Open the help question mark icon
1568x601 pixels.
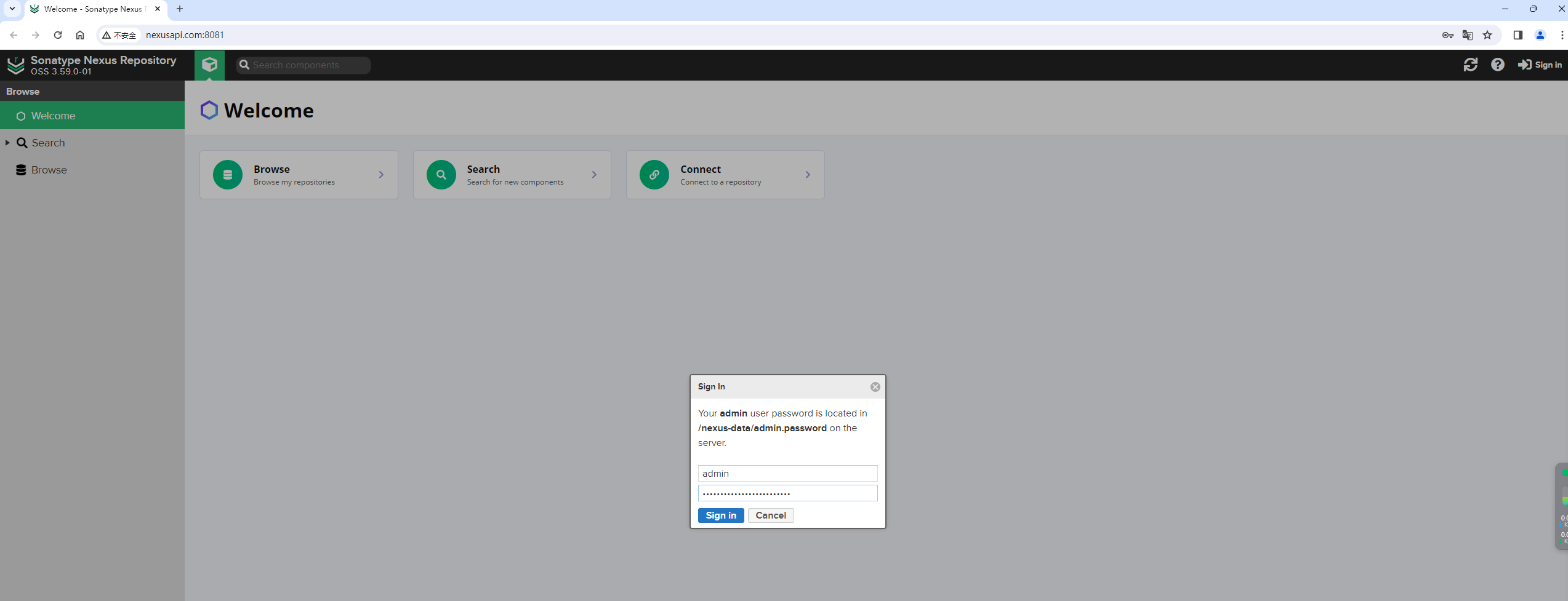pyautogui.click(x=1497, y=65)
